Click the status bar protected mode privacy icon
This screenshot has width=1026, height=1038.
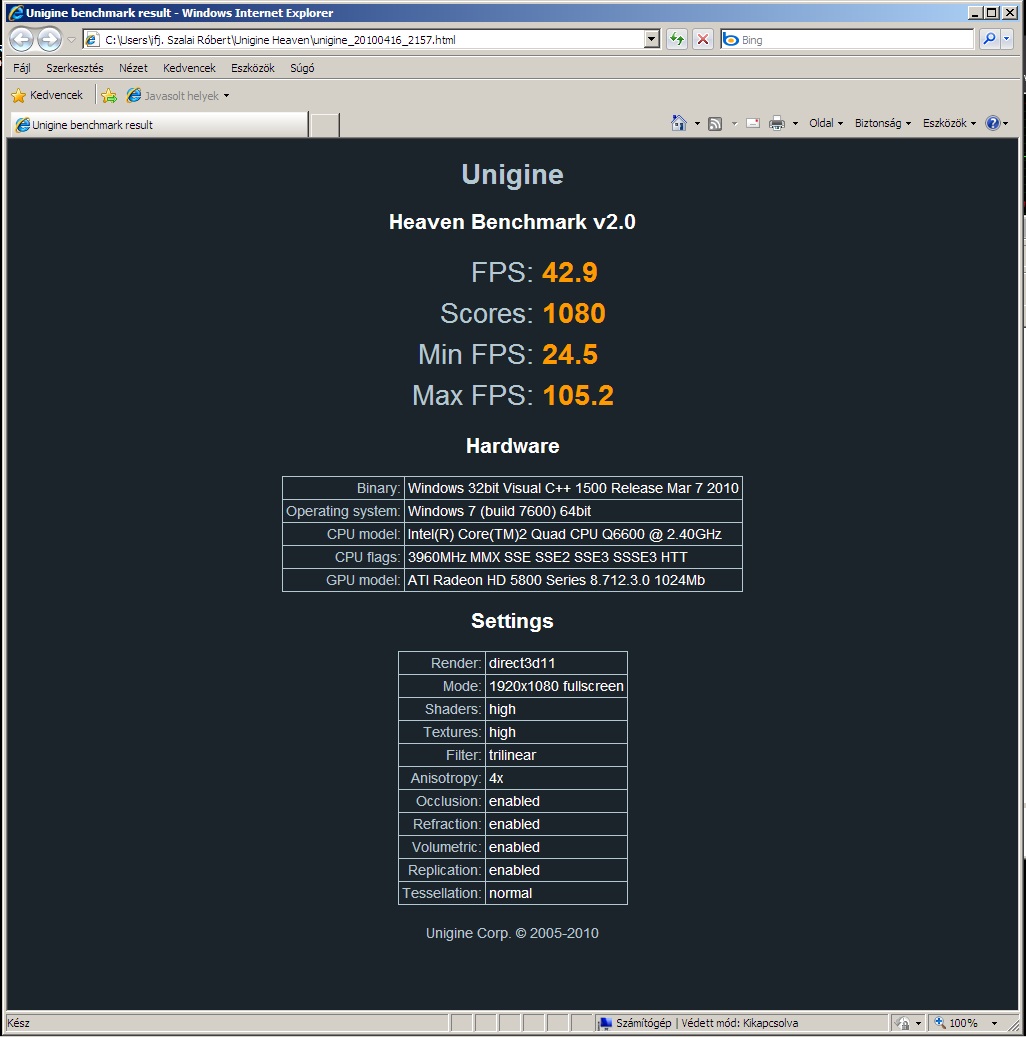coord(902,1023)
